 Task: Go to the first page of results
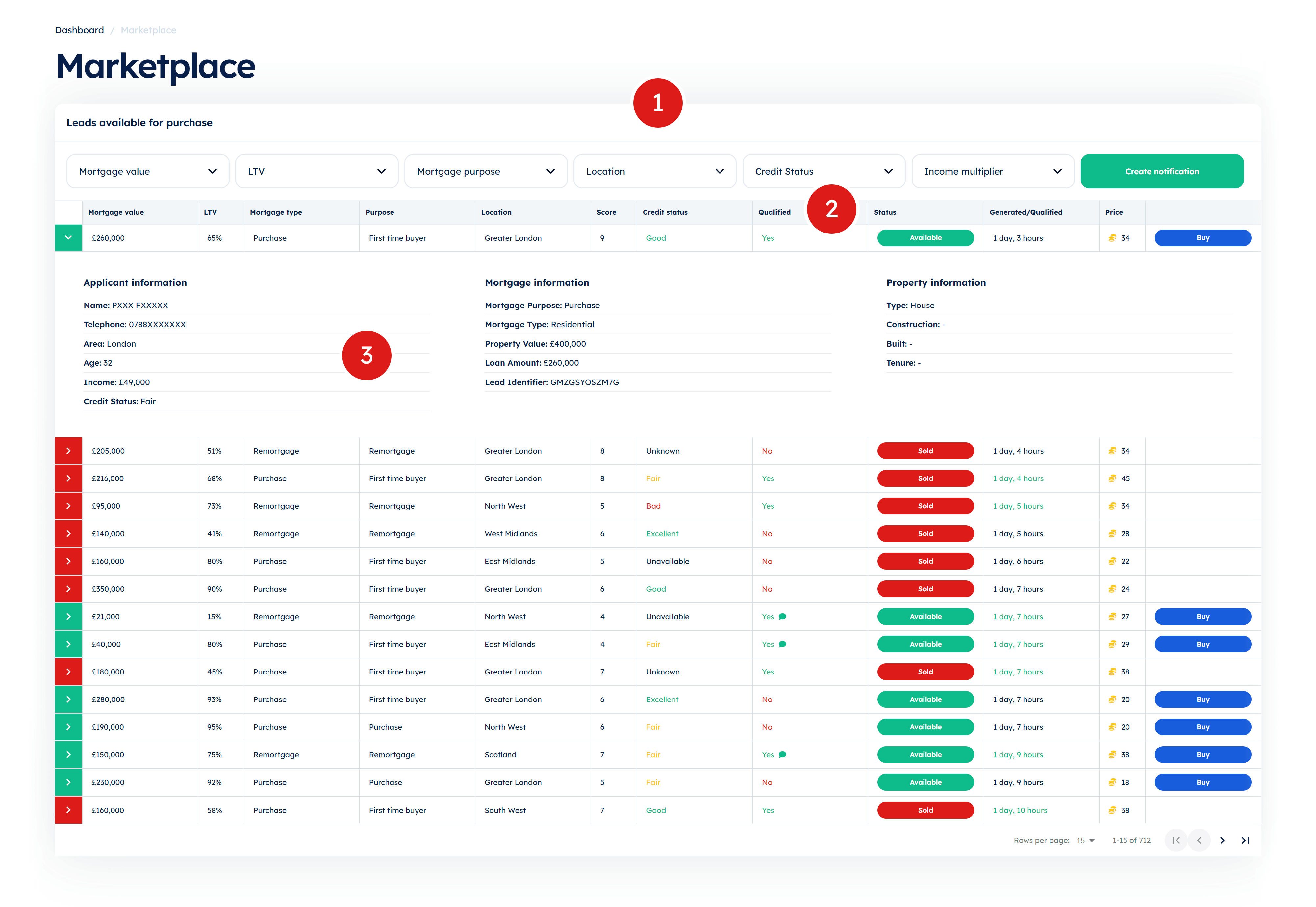tap(1176, 840)
